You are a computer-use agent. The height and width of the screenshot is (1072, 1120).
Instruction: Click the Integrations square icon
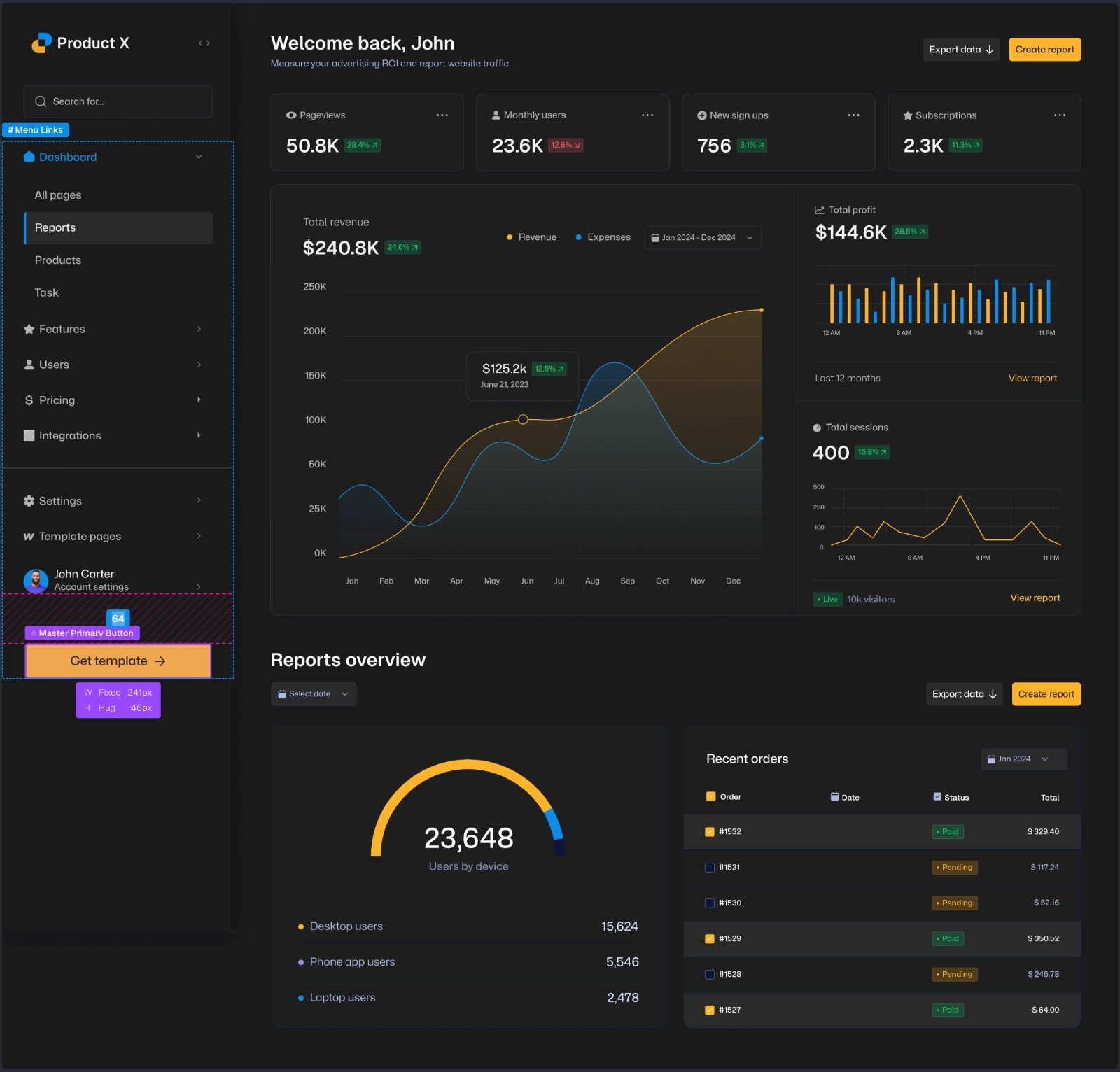click(29, 435)
